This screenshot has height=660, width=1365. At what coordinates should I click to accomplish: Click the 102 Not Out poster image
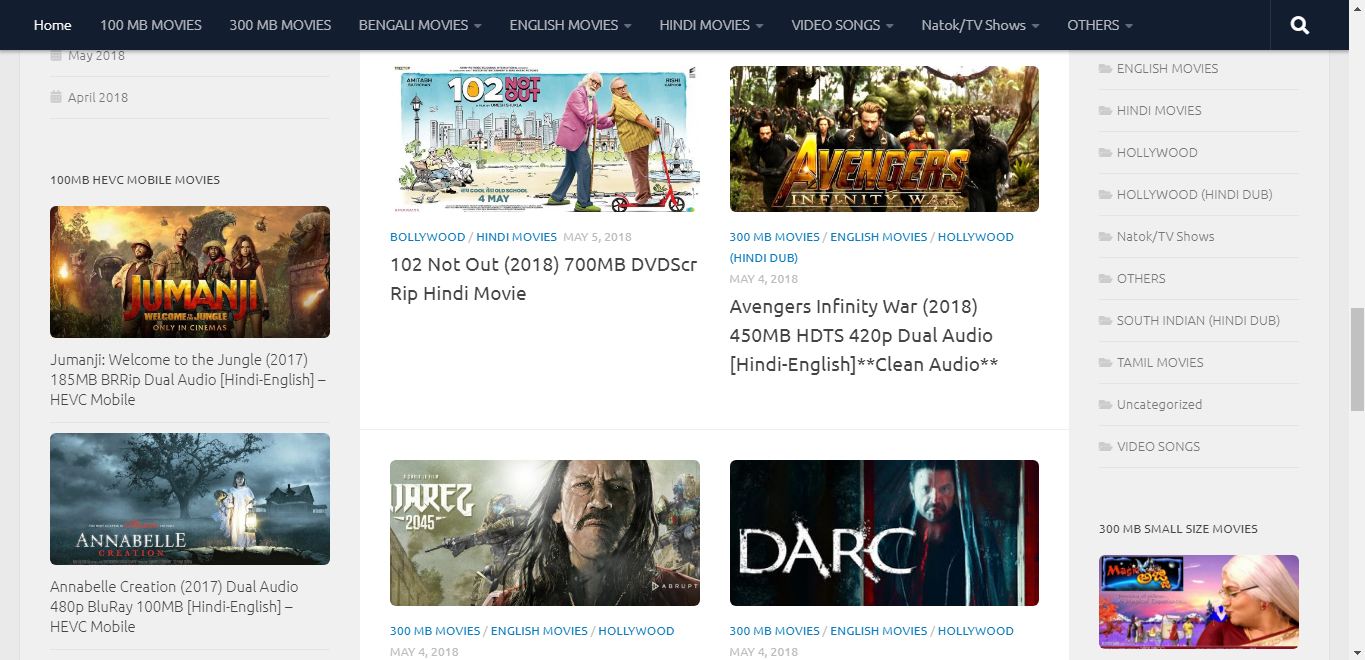pos(544,138)
